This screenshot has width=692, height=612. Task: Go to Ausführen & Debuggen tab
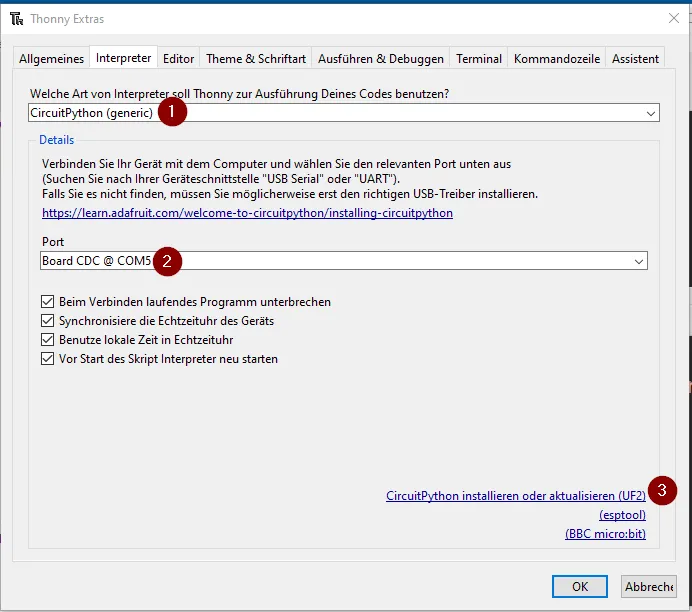pos(380,59)
